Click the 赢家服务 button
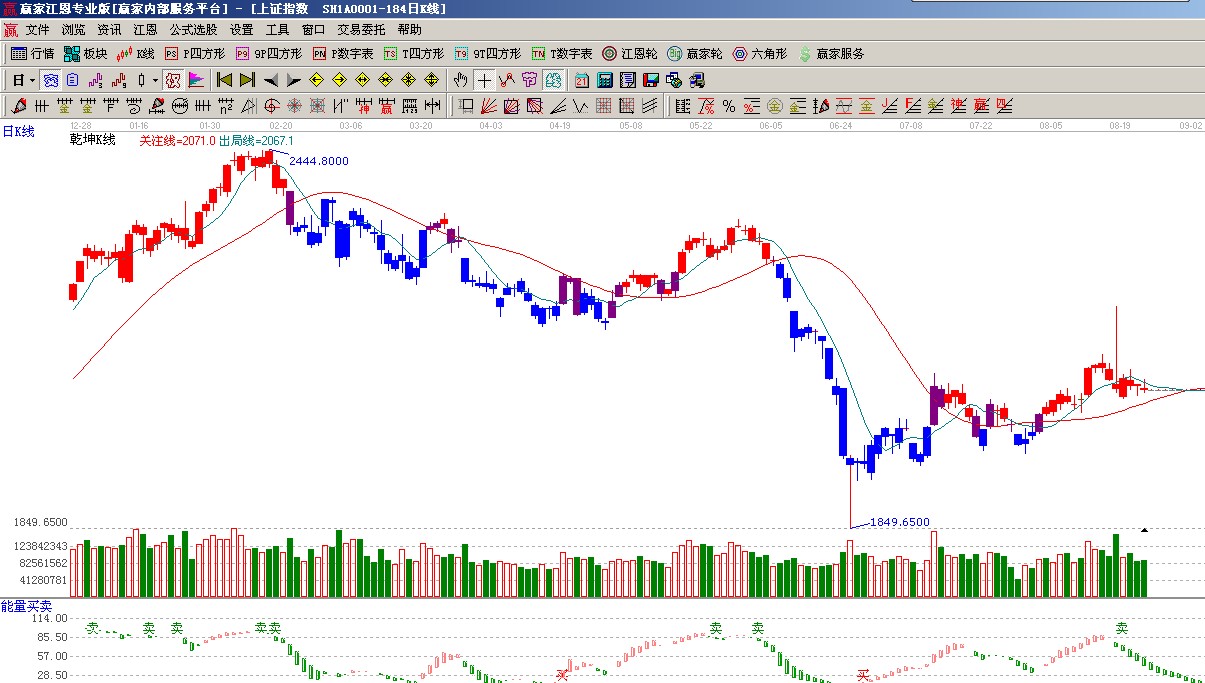 (x=831, y=54)
